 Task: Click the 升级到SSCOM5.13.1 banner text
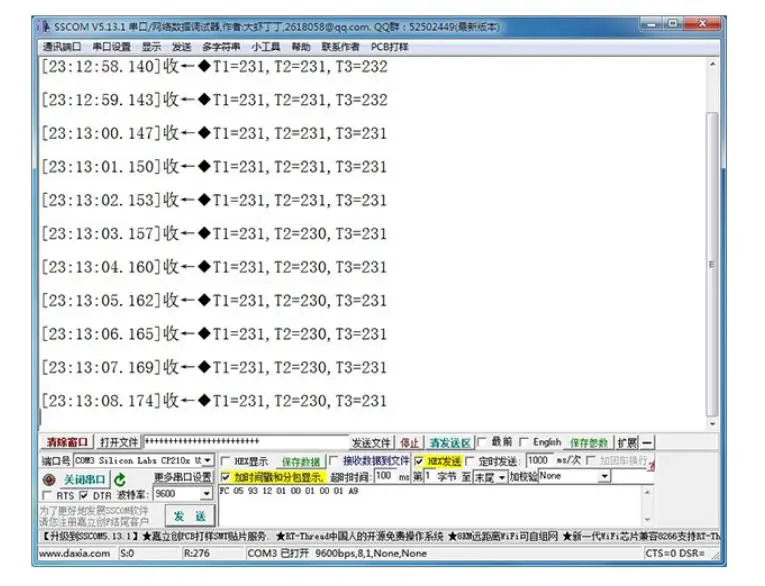(91, 536)
